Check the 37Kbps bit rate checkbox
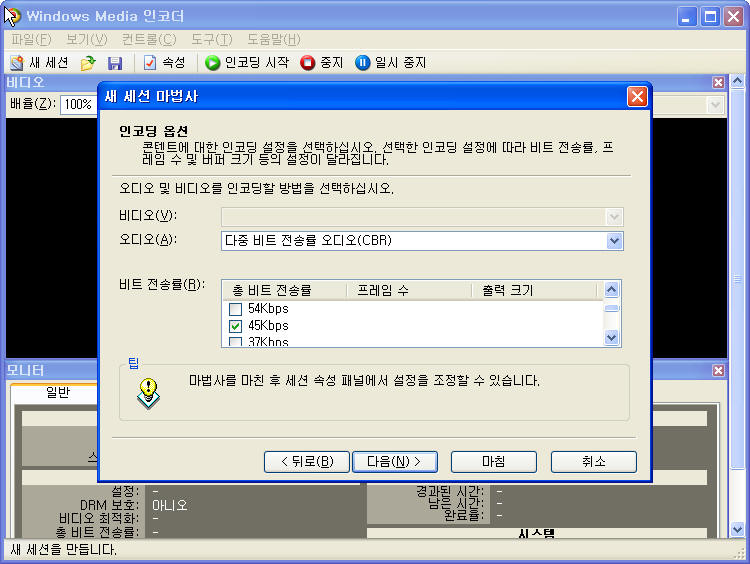Screen dimensions: 750x564 235,342
